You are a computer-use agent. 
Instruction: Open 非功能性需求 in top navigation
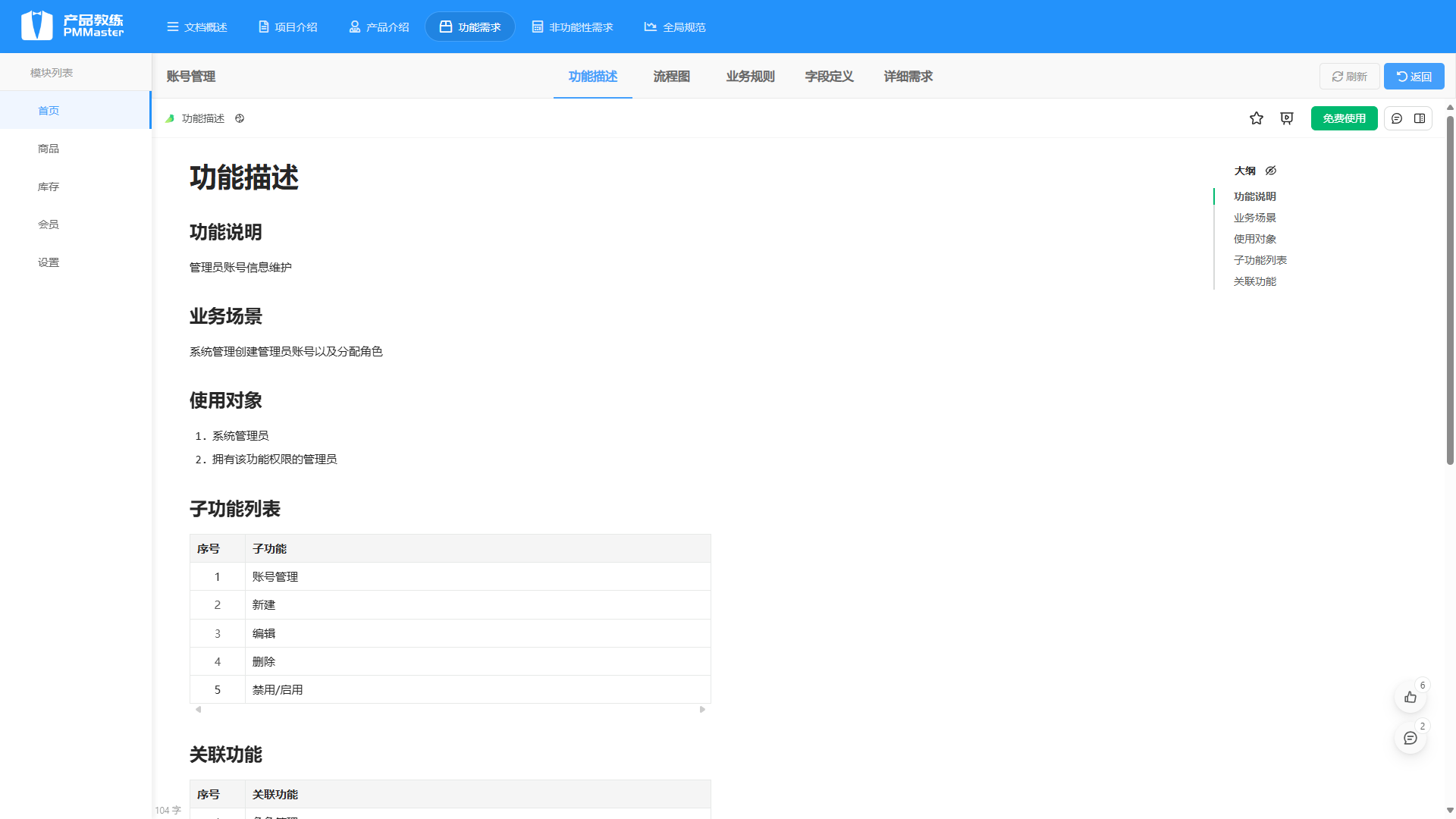click(573, 27)
